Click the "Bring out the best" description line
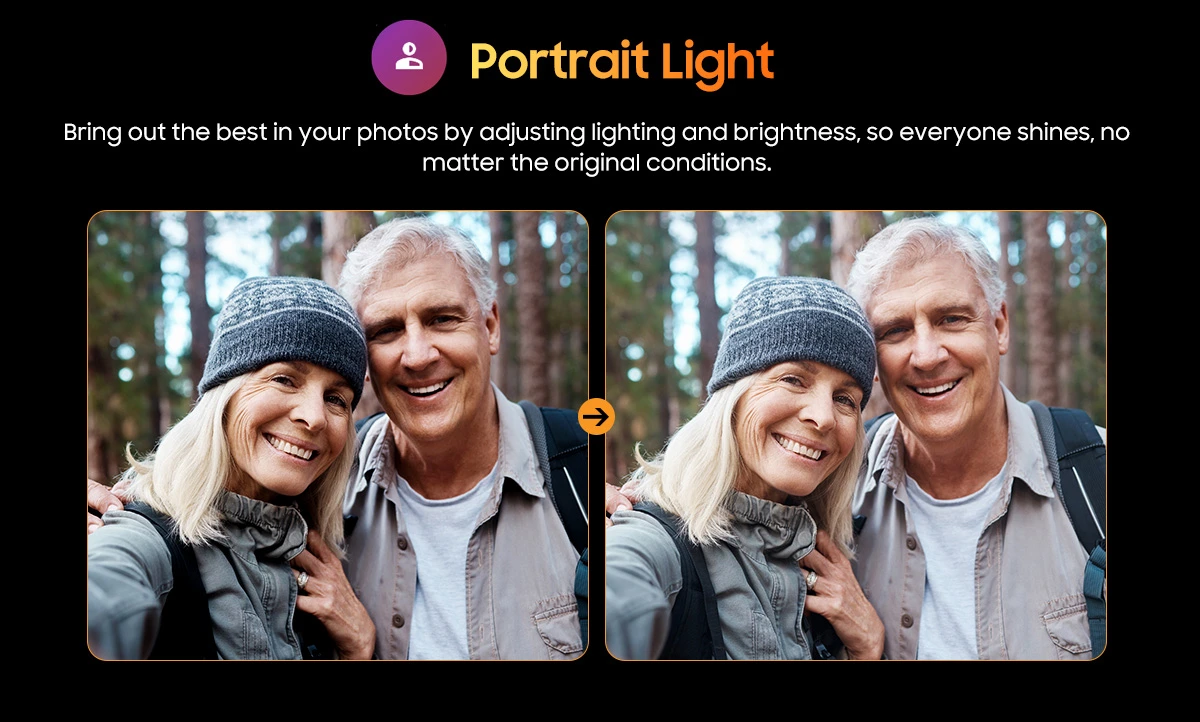 (x=596, y=132)
